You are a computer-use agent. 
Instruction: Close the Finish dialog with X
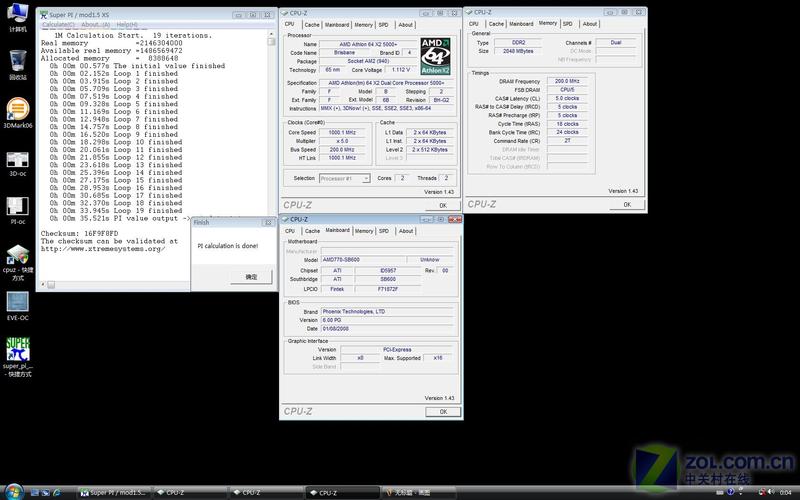click(x=268, y=223)
